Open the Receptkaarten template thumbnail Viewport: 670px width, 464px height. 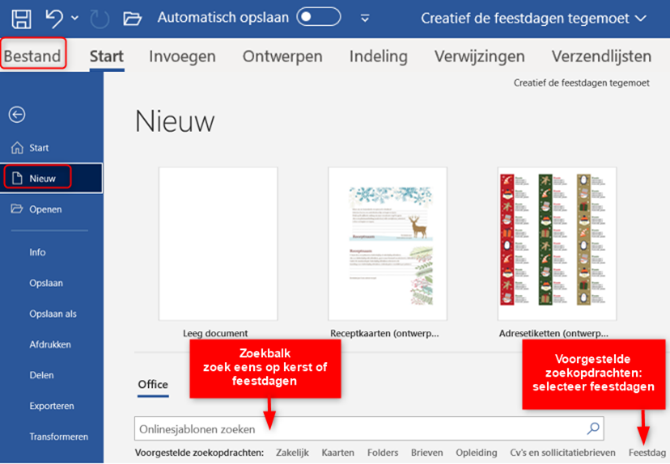point(388,244)
